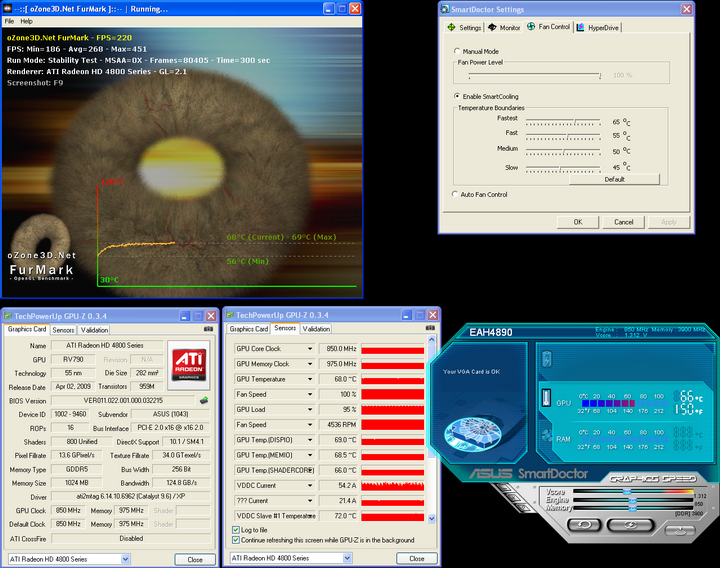Click the Medium temperature boundary slider
The image size is (720, 568).
point(563,151)
